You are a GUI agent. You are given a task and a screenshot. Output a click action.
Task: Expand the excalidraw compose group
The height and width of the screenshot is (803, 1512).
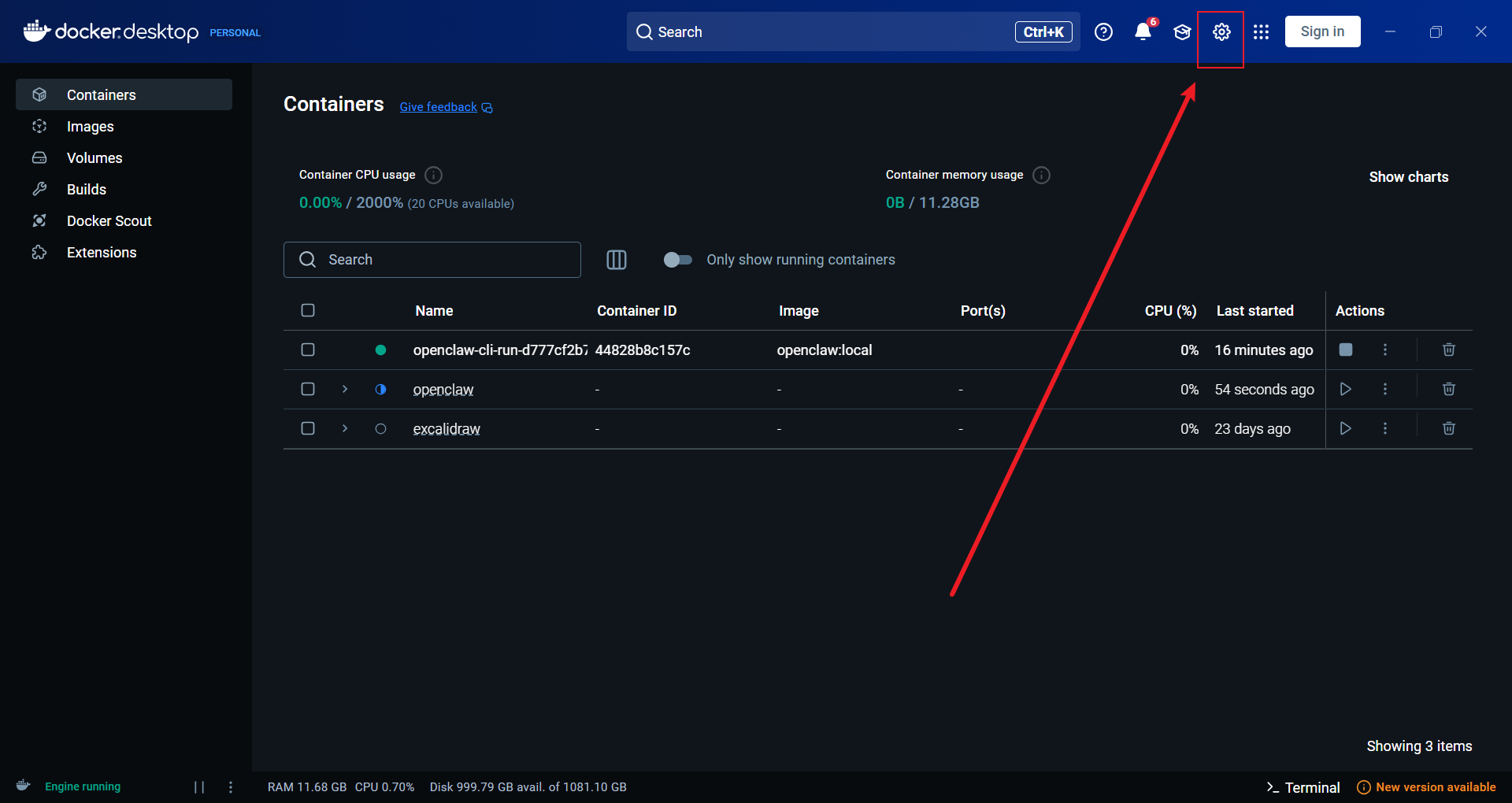(x=345, y=428)
